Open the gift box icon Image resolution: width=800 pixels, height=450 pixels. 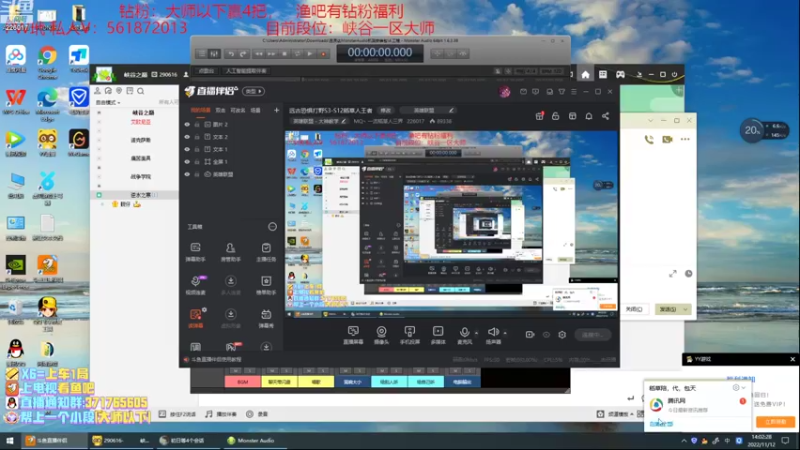point(539,116)
